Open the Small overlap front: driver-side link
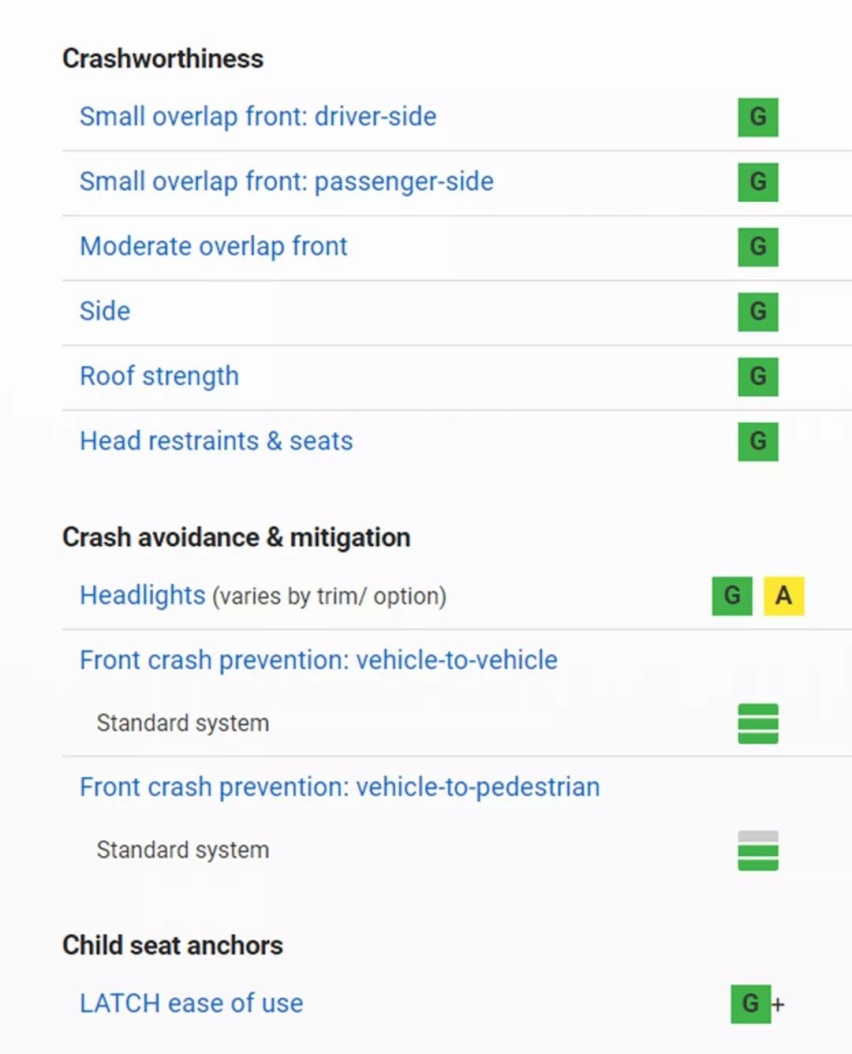This screenshot has height=1054, width=852. [258, 117]
